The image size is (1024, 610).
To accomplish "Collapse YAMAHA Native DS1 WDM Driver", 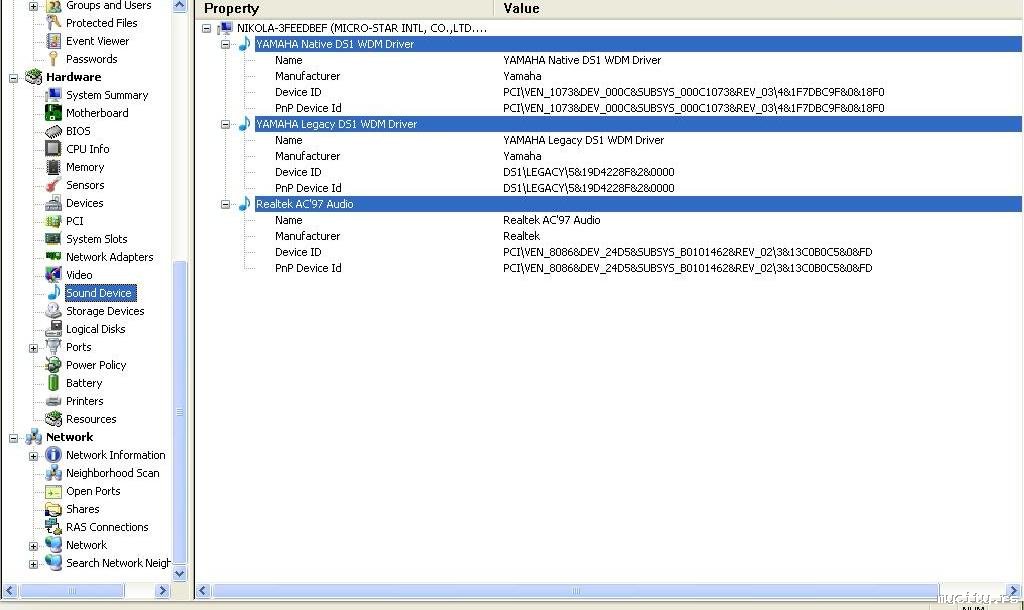I will coord(225,44).
